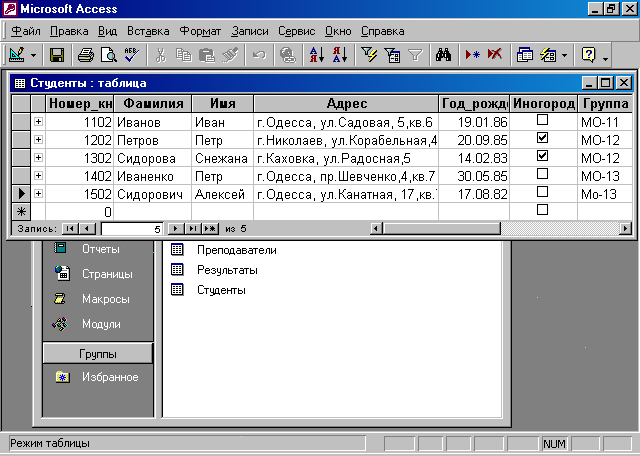Open the Правка menu
Viewport: 640px width, 456px height.
pos(69,31)
